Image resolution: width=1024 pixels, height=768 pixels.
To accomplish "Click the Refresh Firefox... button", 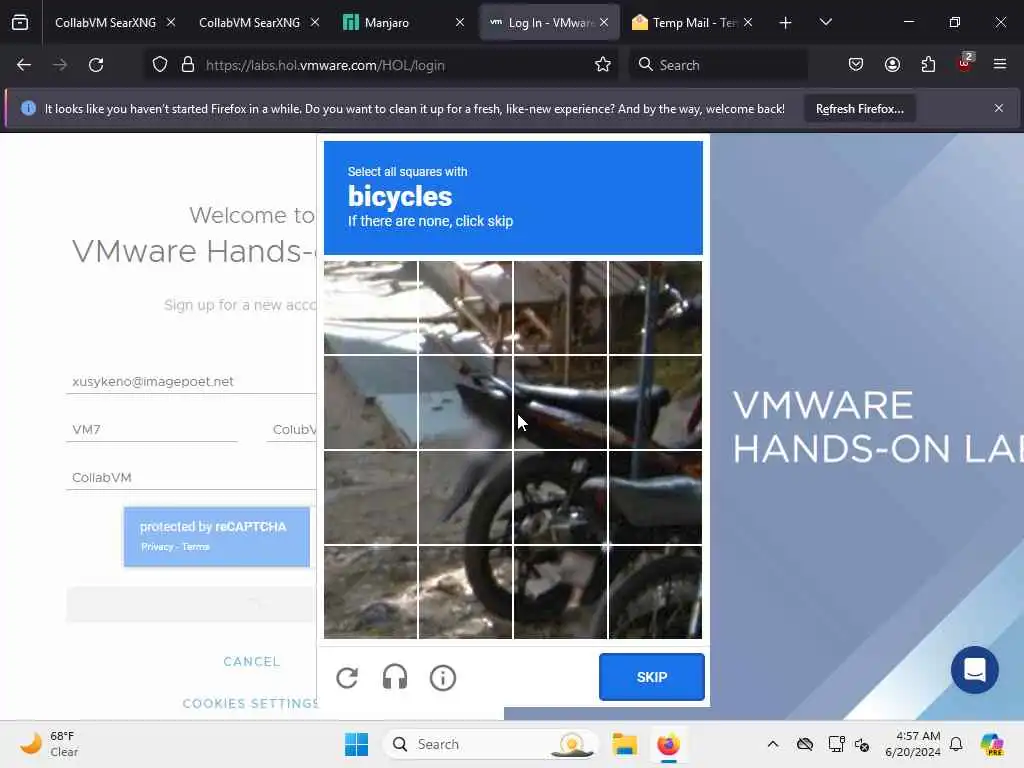I will pyautogui.click(x=859, y=108).
